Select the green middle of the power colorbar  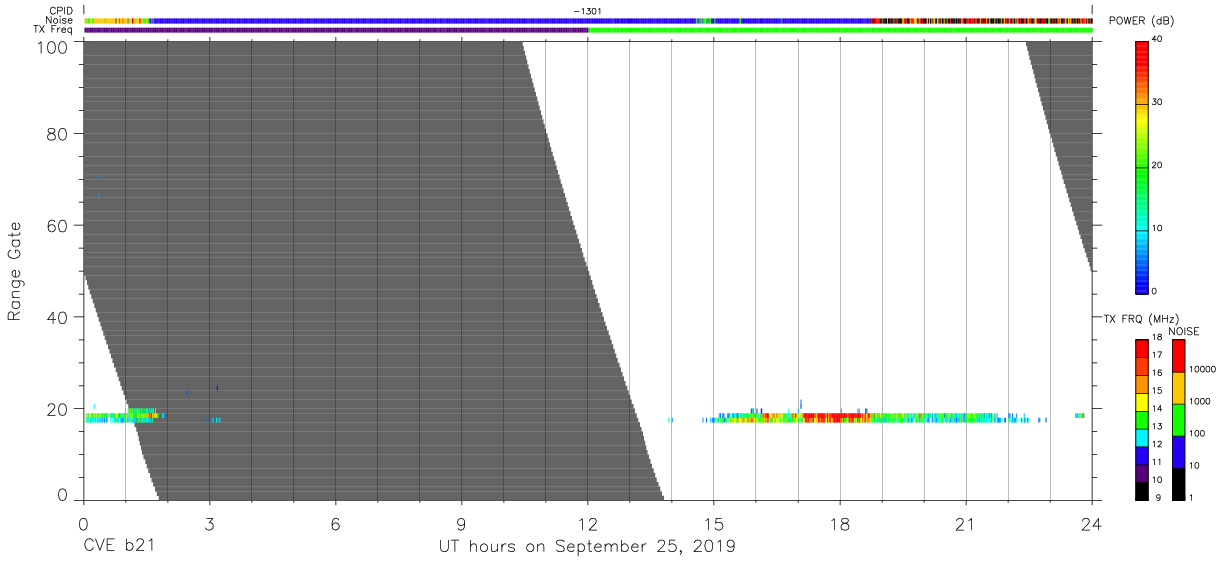pyautogui.click(x=1142, y=165)
